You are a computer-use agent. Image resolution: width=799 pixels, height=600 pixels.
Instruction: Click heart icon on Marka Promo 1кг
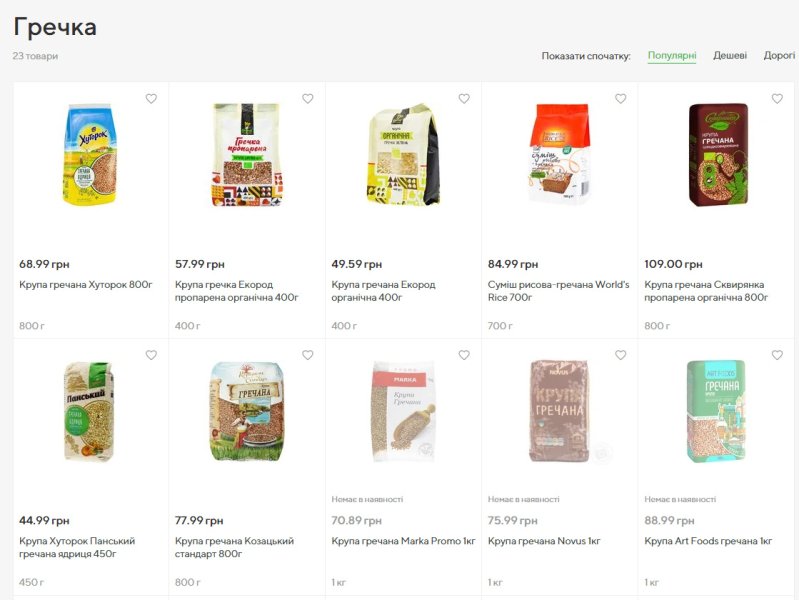click(464, 355)
